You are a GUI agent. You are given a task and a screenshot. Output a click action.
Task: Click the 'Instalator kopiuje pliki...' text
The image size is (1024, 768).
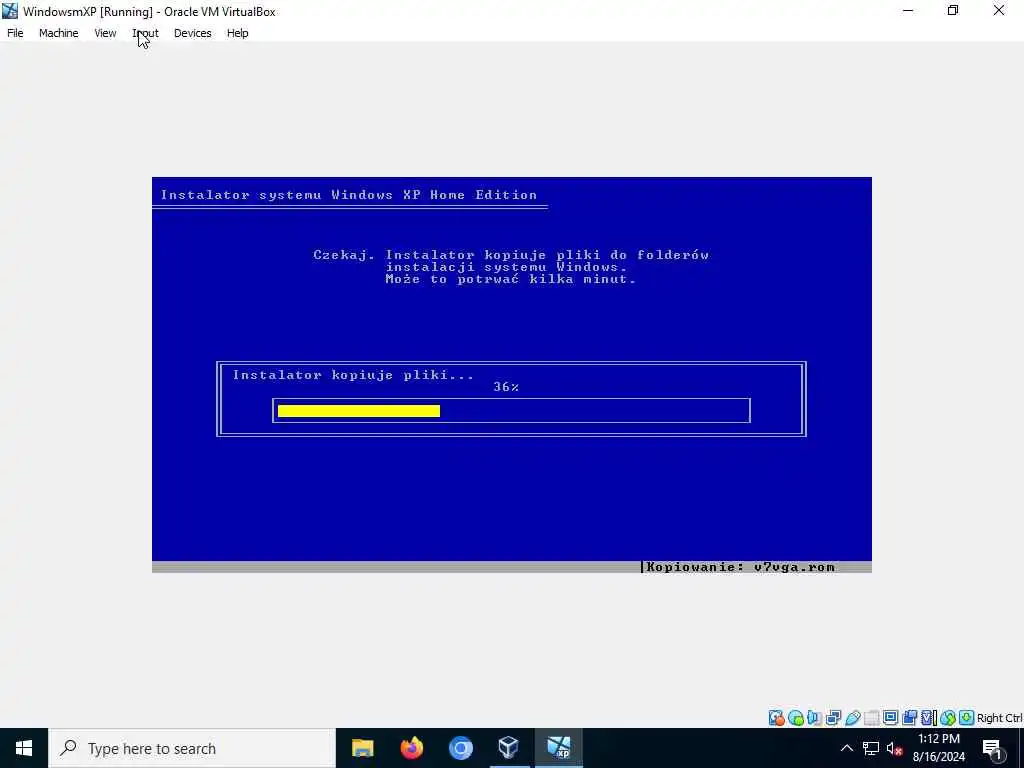click(353, 375)
